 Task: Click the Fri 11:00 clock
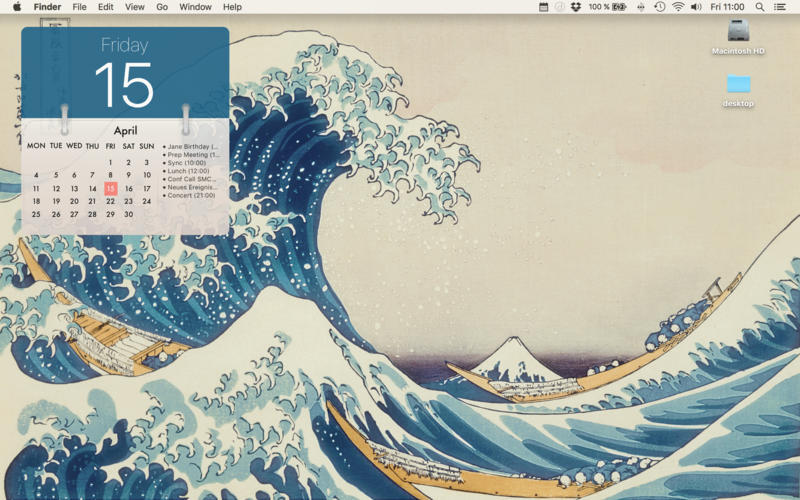pyautogui.click(x=728, y=7)
